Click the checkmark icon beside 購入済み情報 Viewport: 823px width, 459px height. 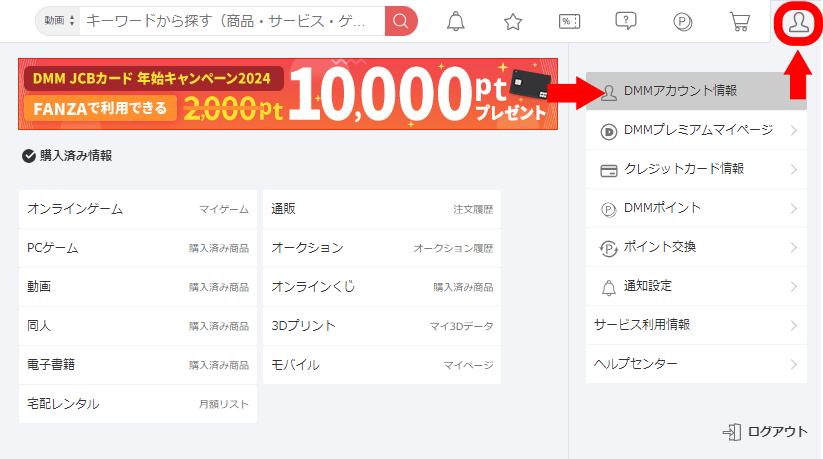coord(29,156)
